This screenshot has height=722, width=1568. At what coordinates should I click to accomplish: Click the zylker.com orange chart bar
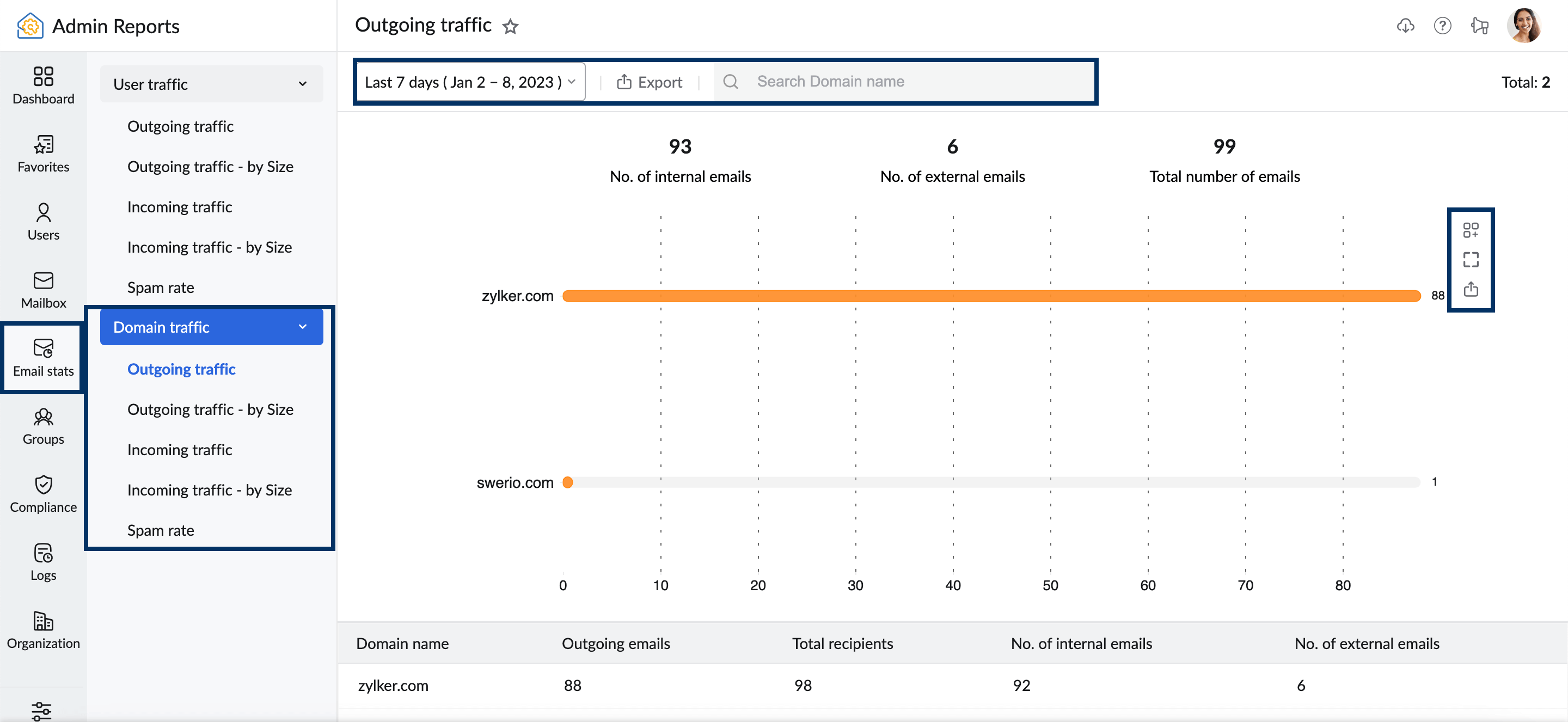[x=991, y=296]
